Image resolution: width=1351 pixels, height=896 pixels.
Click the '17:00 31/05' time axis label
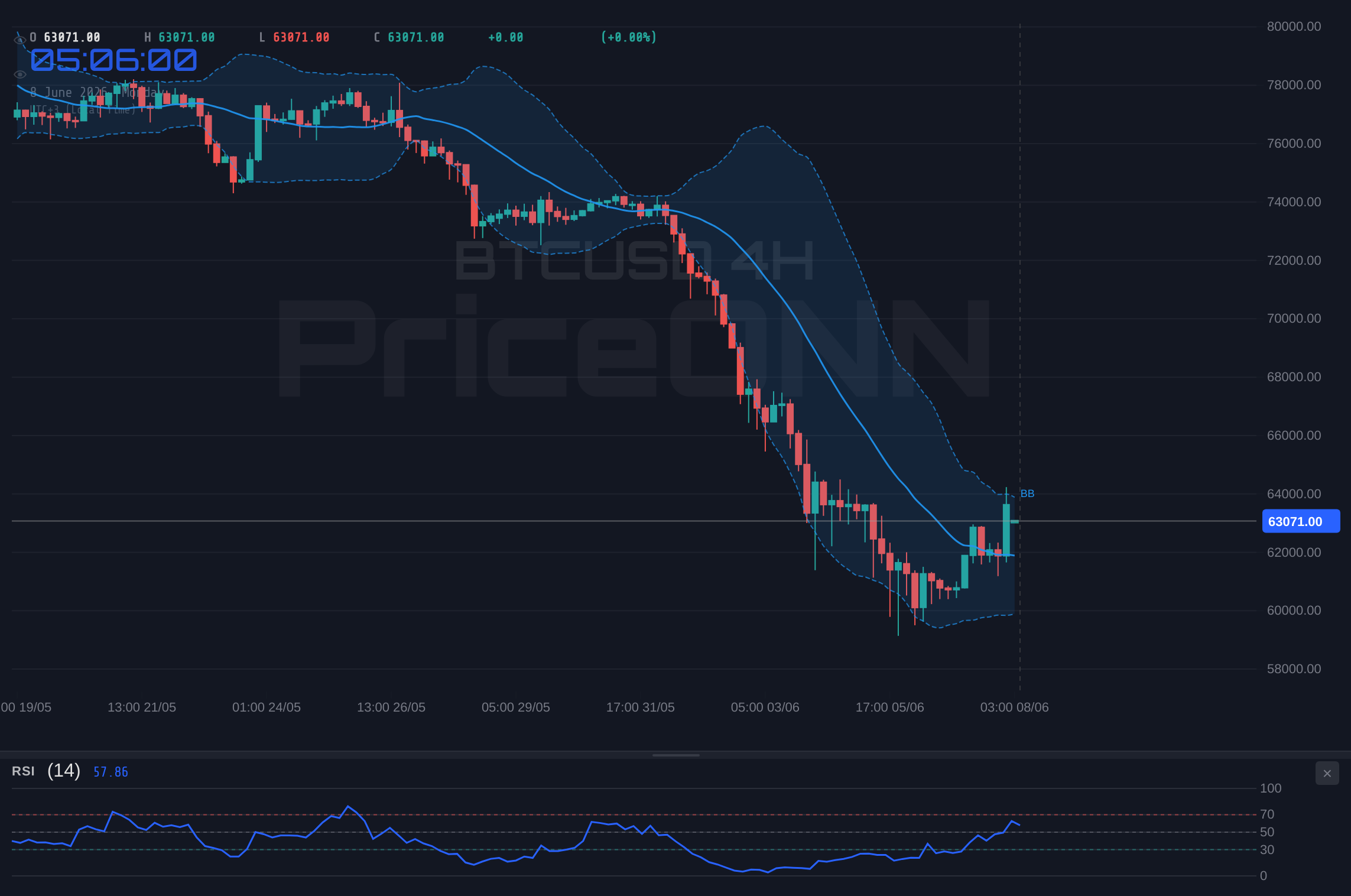641,707
